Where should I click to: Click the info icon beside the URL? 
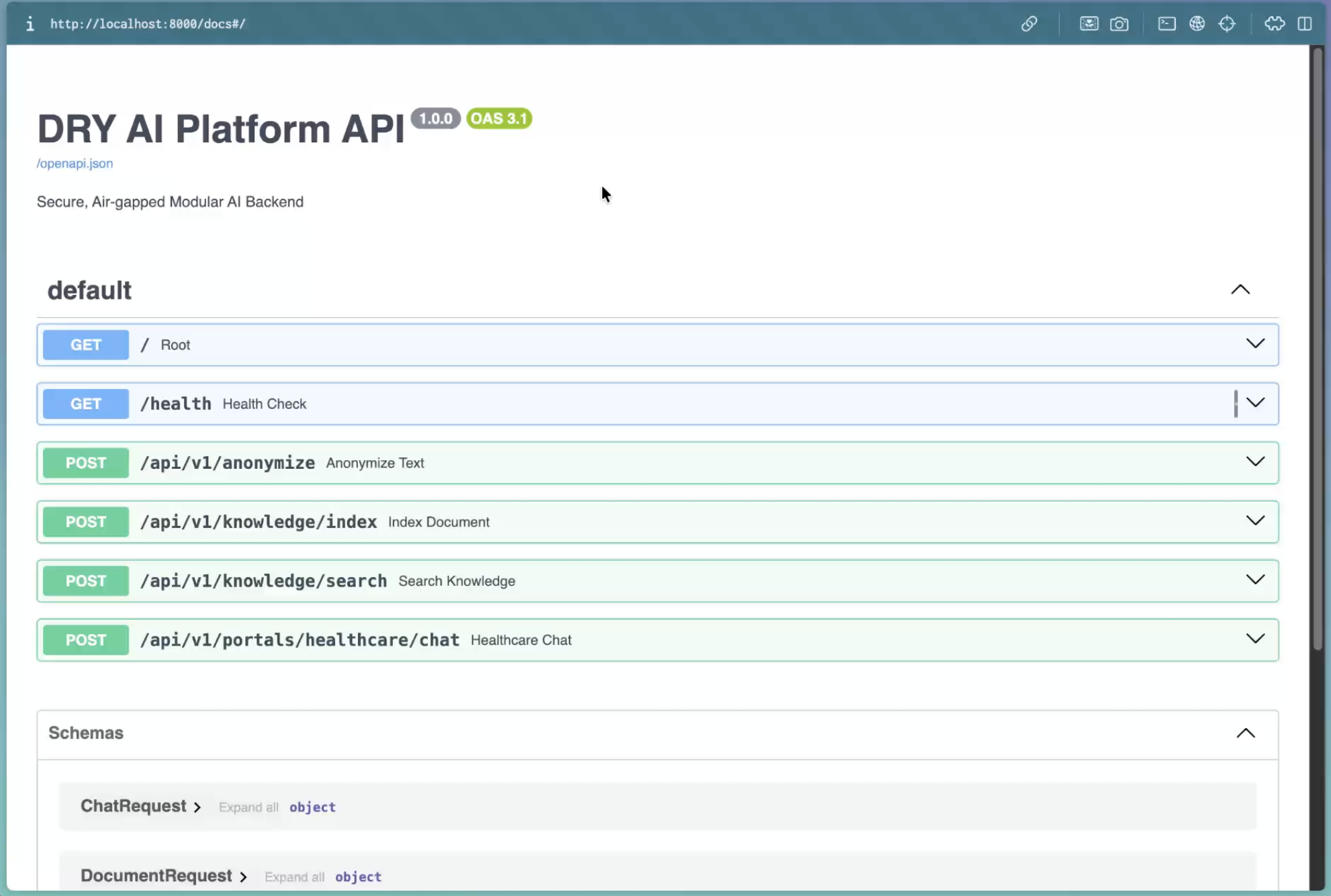coord(30,24)
